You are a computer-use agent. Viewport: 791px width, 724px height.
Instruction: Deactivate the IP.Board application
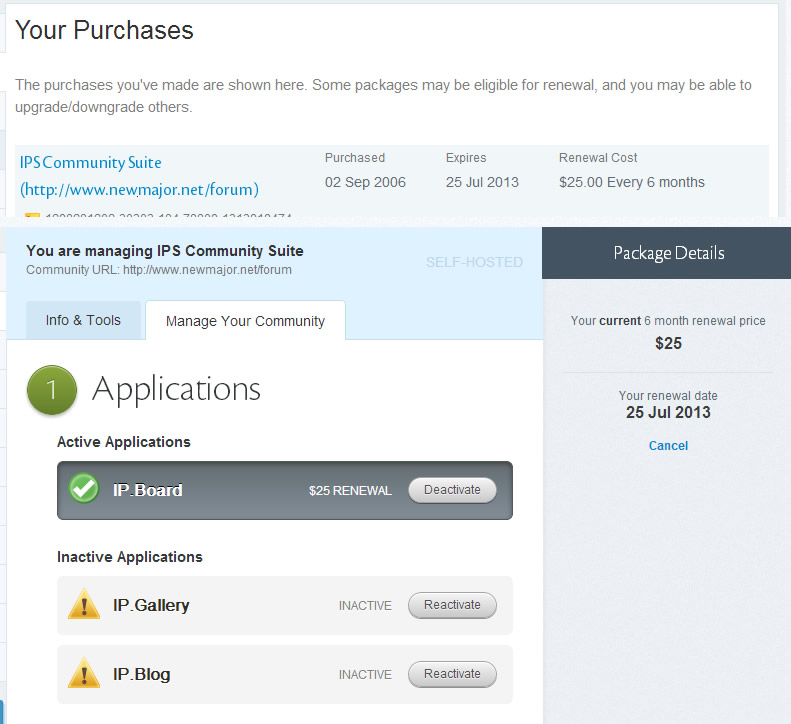pyautogui.click(x=452, y=490)
